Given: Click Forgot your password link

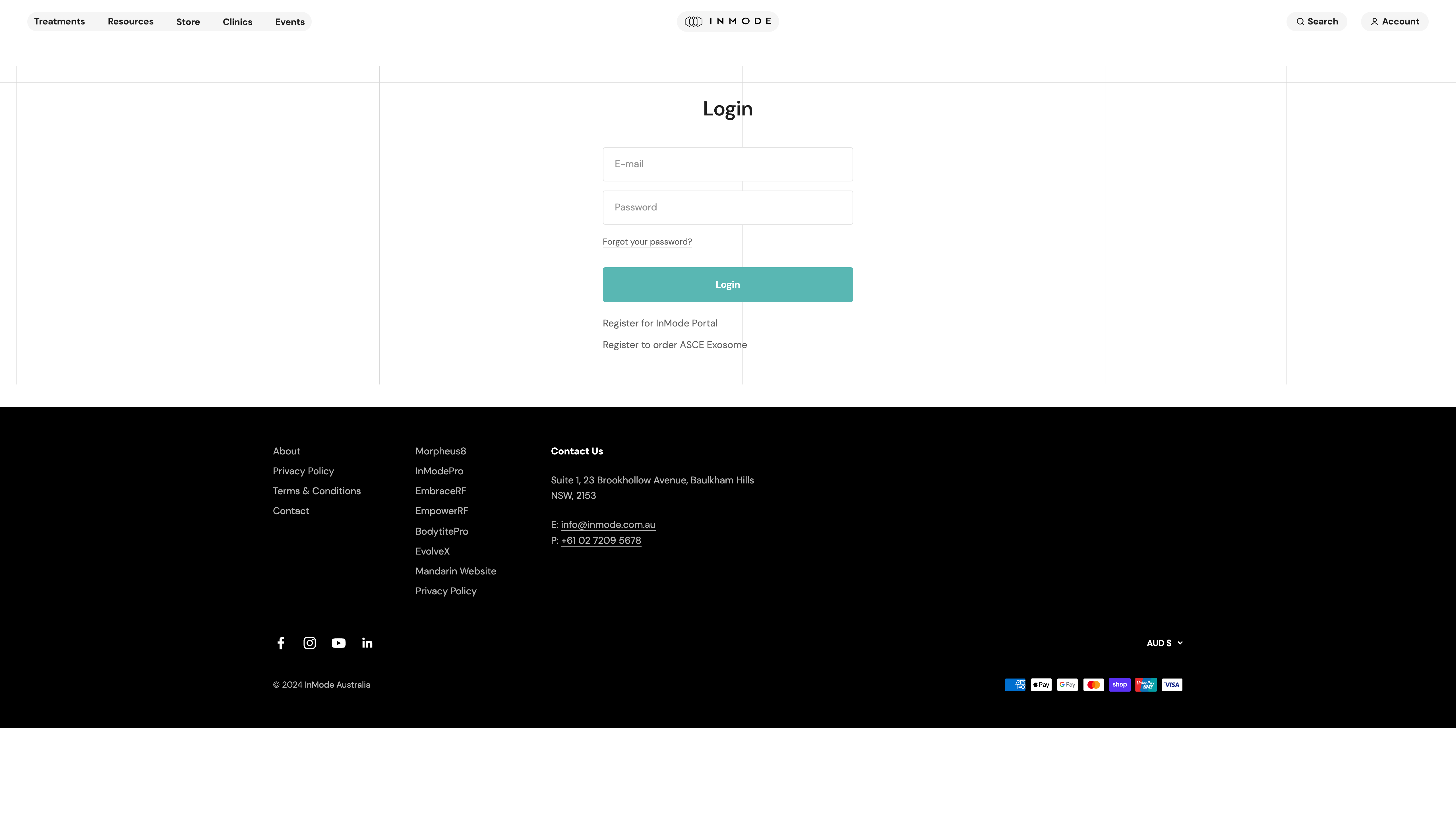Looking at the screenshot, I should click(647, 241).
